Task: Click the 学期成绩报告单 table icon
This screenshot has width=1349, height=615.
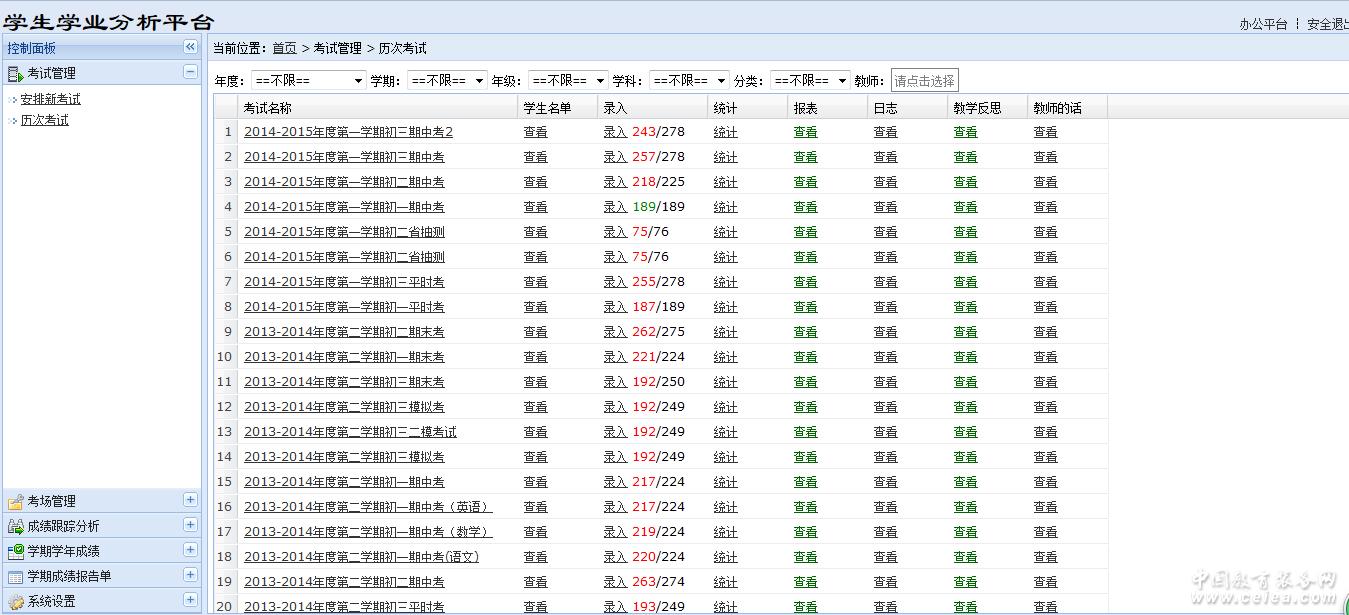Action: pos(15,576)
